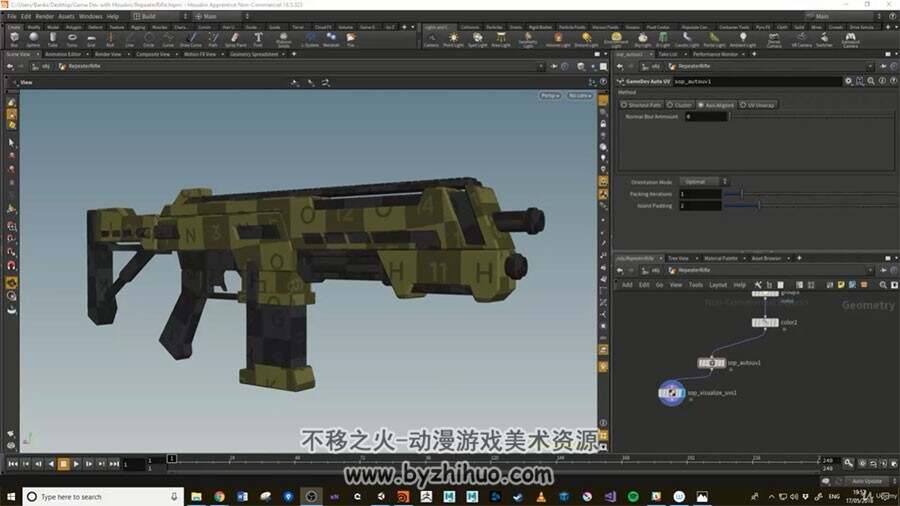This screenshot has height=506, width=900.
Task: Switch to the Geometry Spreadsheet tab
Action: [254, 54]
